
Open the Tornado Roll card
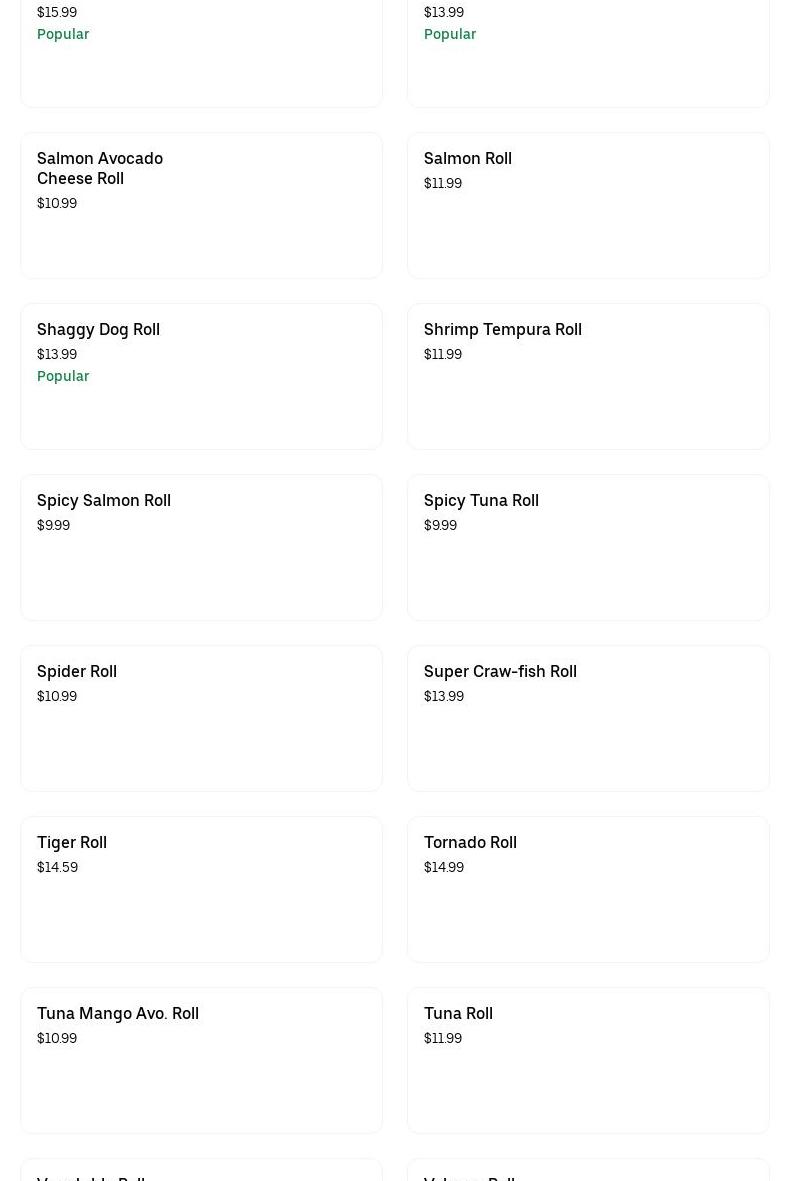pos(470,842)
